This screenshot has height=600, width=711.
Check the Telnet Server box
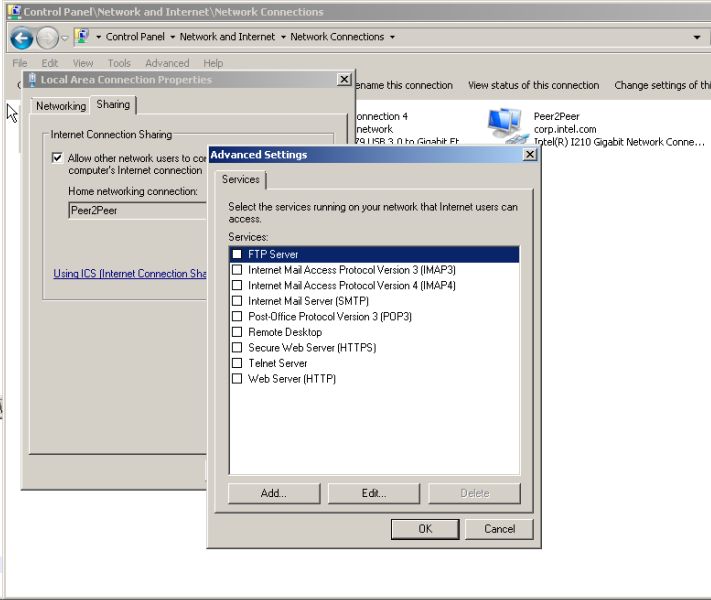(x=237, y=363)
